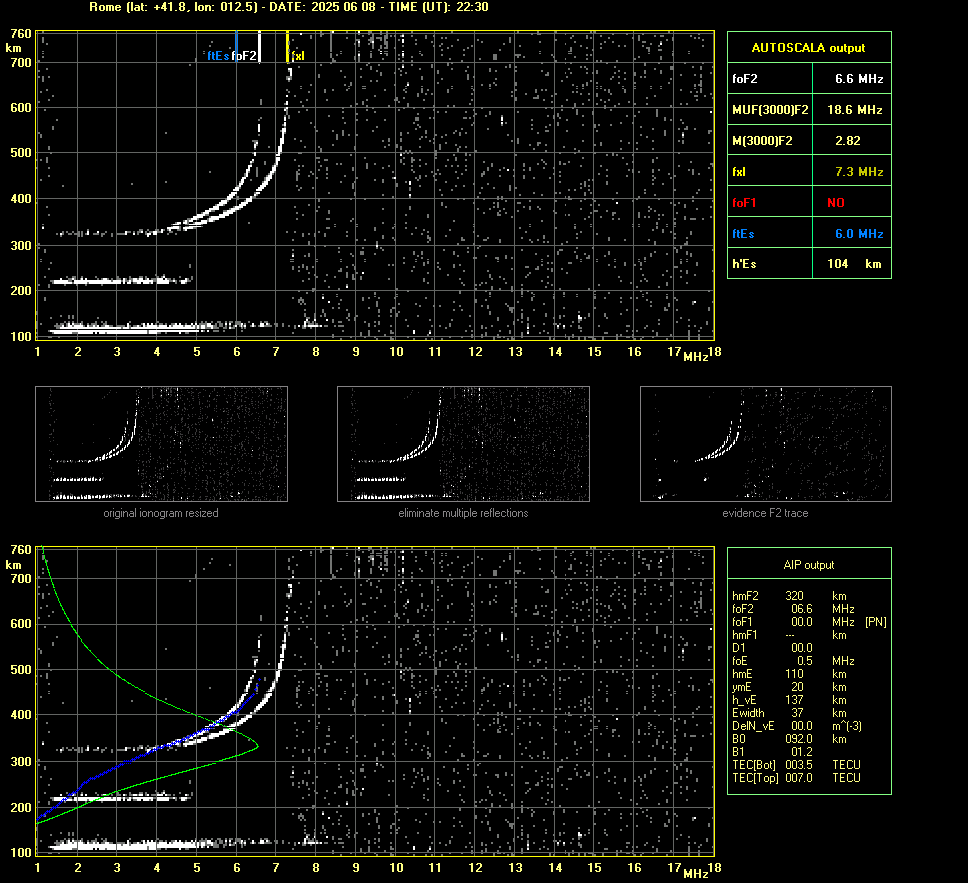Click the B1 01.2 row

772,751
